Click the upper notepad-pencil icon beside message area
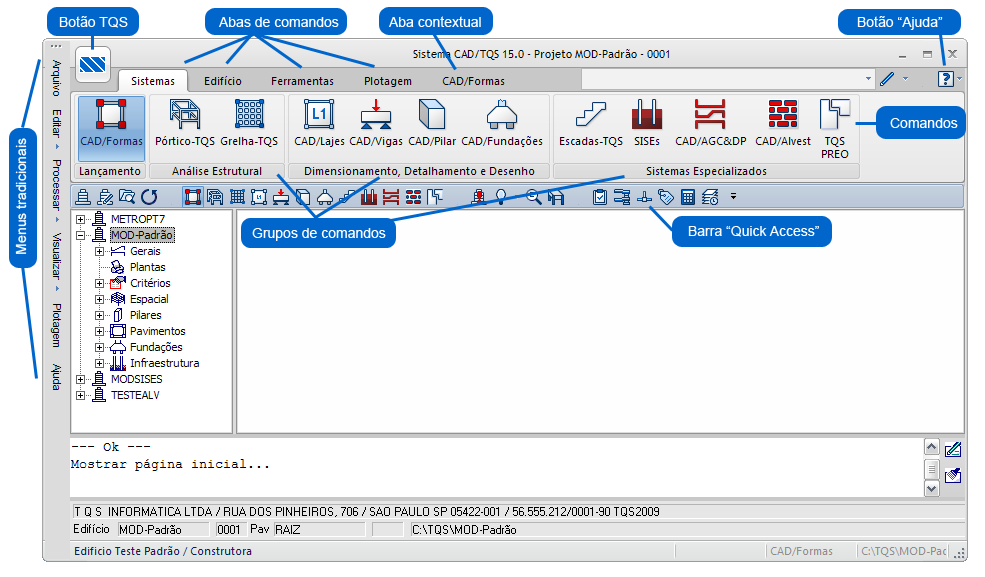The width and height of the screenshot is (985, 577). (953, 449)
